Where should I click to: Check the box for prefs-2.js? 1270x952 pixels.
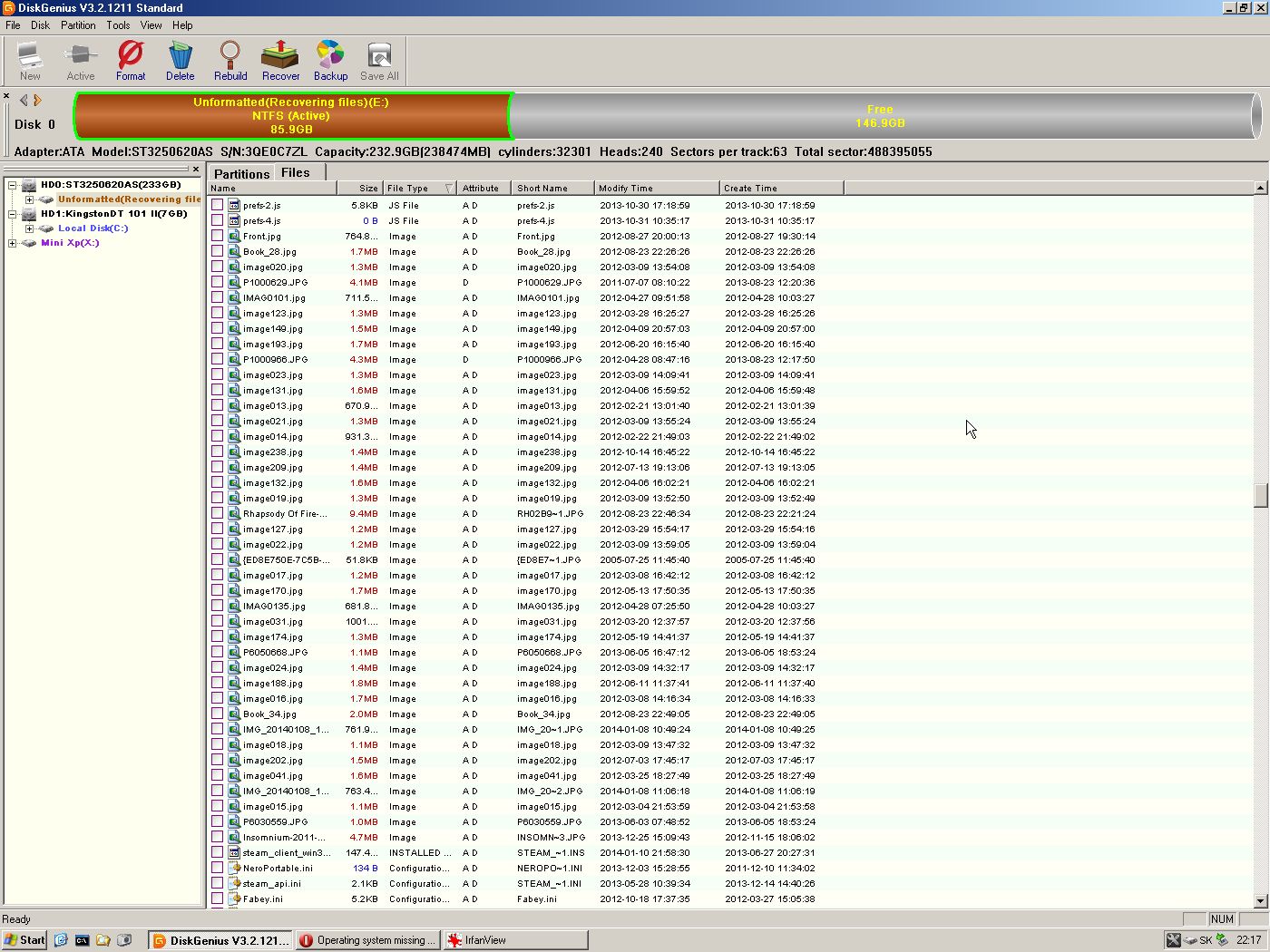(x=218, y=205)
